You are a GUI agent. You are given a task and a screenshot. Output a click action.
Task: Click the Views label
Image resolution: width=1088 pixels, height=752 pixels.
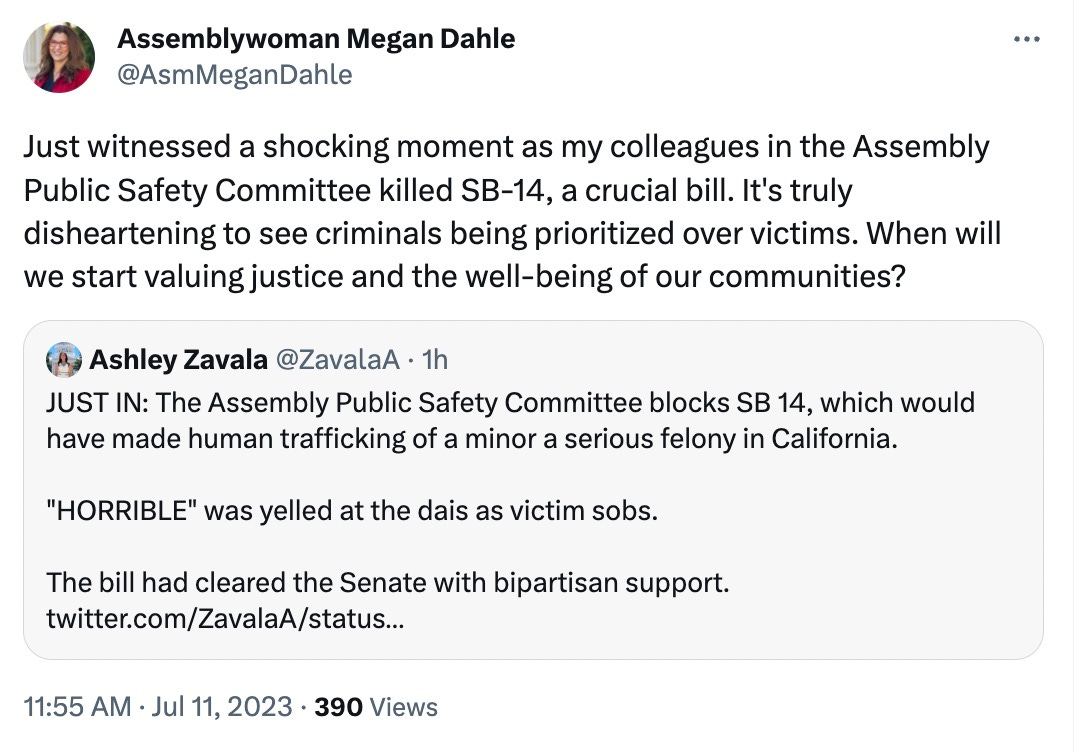(403, 707)
